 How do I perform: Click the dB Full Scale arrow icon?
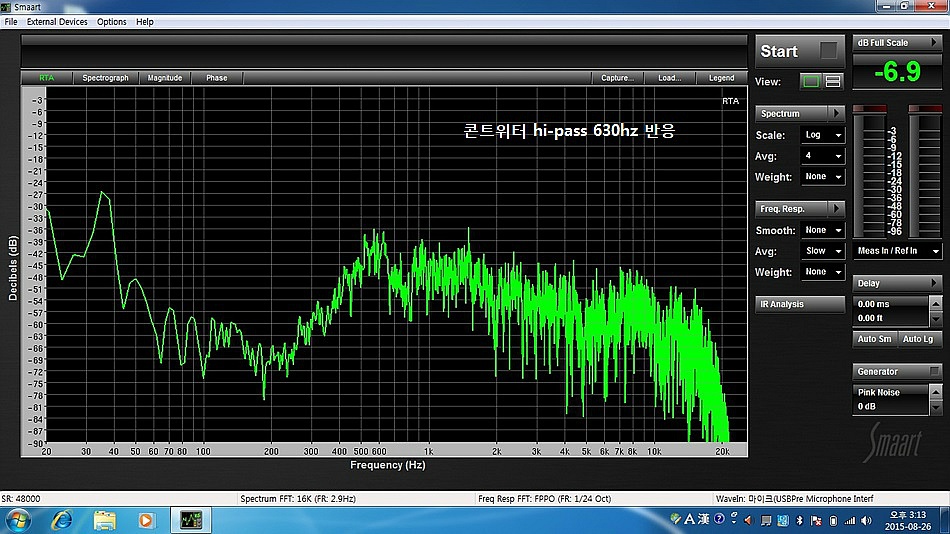click(x=934, y=43)
